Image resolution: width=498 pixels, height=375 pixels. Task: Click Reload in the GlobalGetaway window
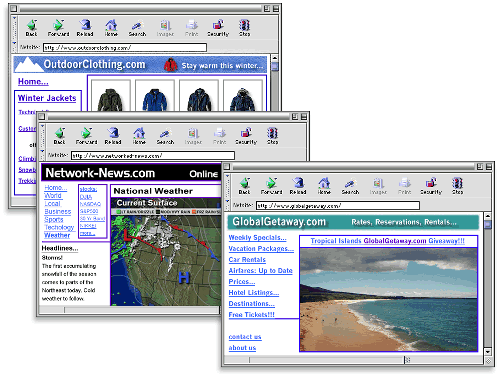298,186
